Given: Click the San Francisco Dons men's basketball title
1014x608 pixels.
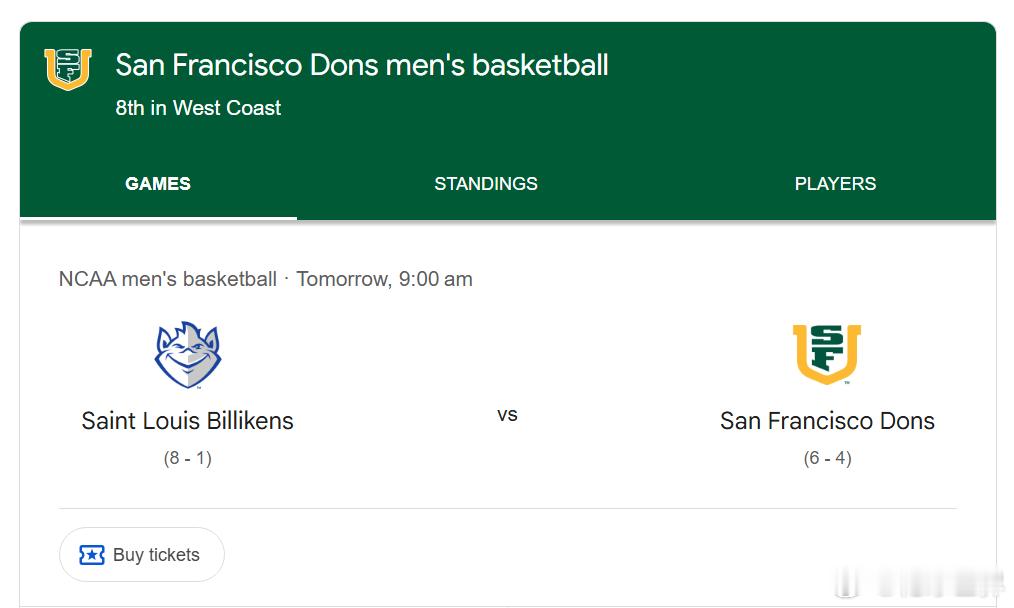Looking at the screenshot, I should pos(362,65).
